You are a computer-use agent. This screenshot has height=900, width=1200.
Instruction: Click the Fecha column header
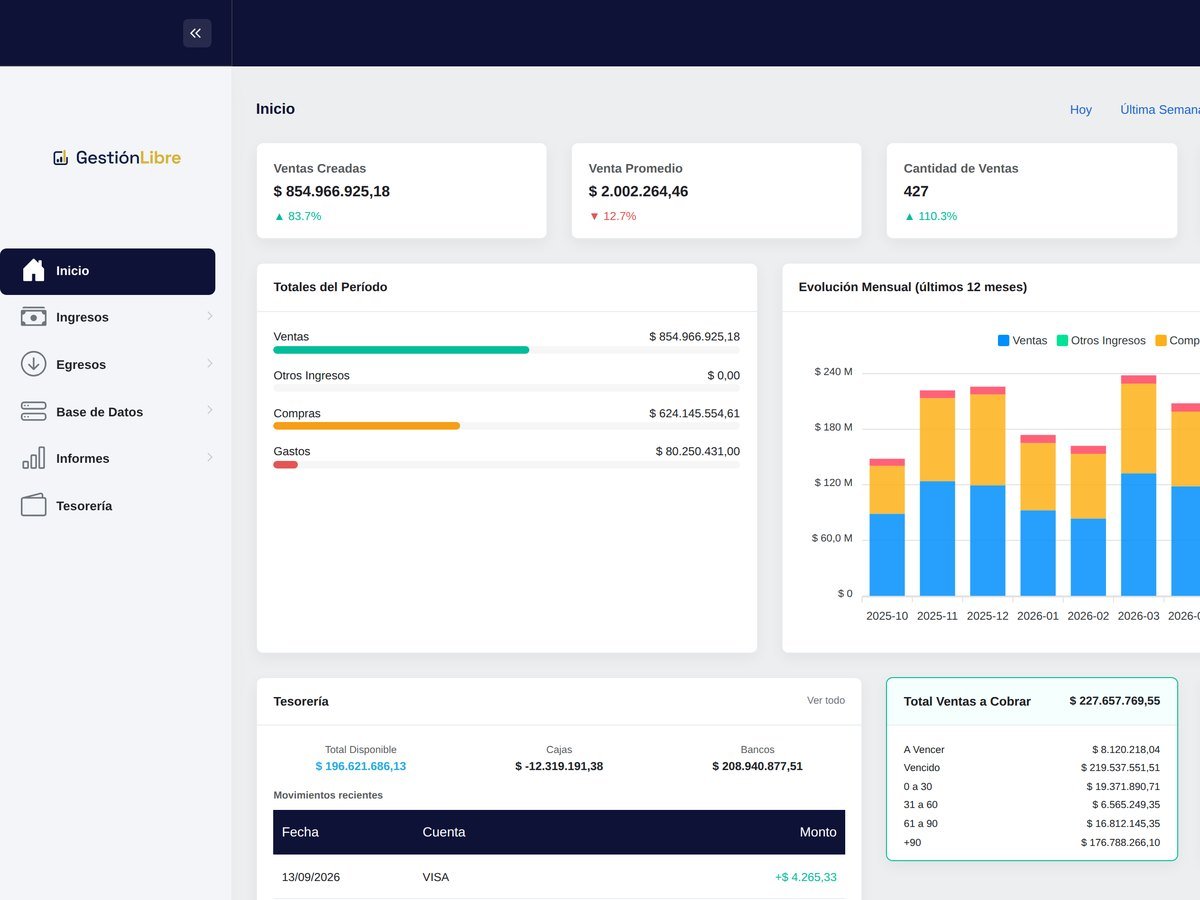(300, 832)
